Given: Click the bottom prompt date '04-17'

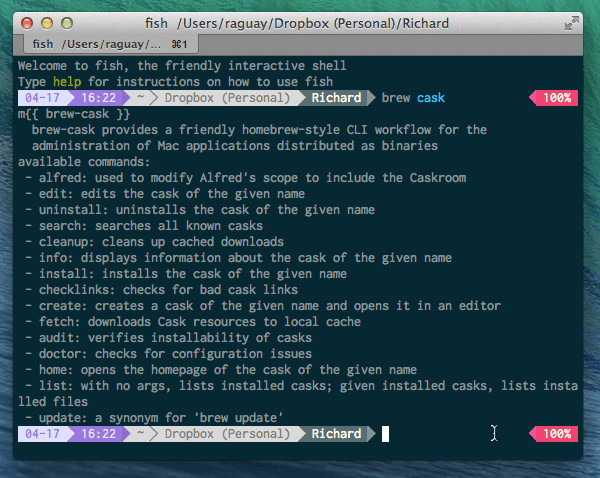Looking at the screenshot, I should pyautogui.click(x=42, y=434).
